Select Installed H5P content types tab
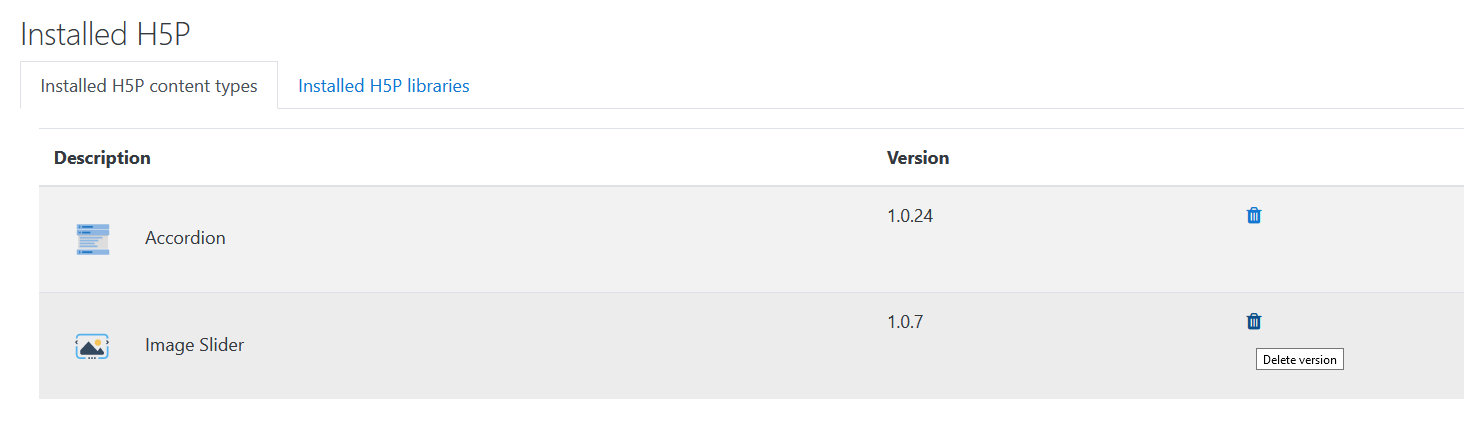Viewport: 1464px width, 442px height. (x=149, y=86)
